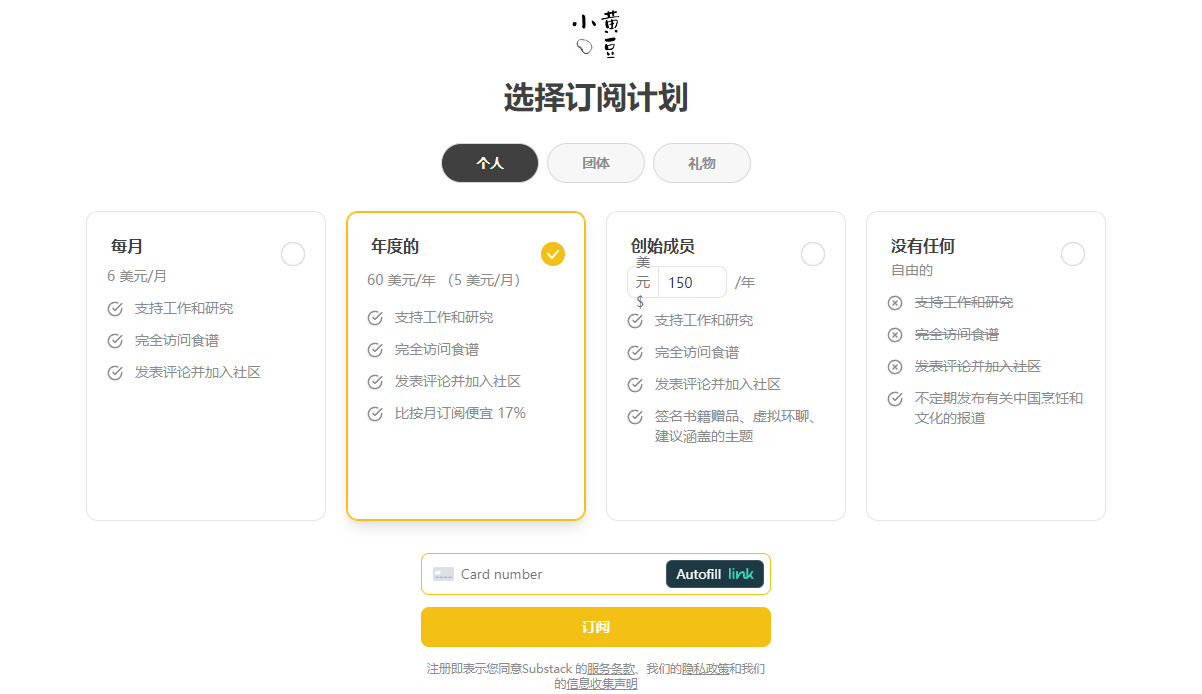This screenshot has height=694, width=1202.
Task: Click the 小黄豆 logo at top
Action: coord(595,35)
